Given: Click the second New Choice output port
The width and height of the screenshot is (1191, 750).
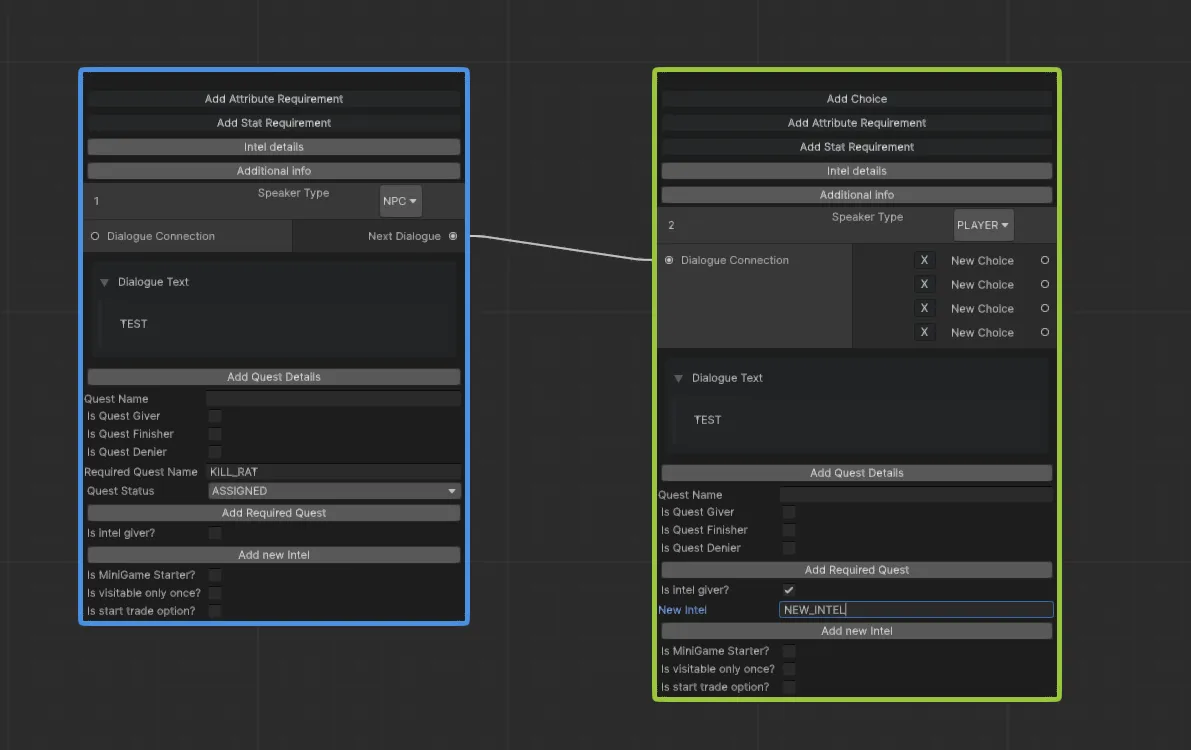Looking at the screenshot, I should coord(1044,284).
